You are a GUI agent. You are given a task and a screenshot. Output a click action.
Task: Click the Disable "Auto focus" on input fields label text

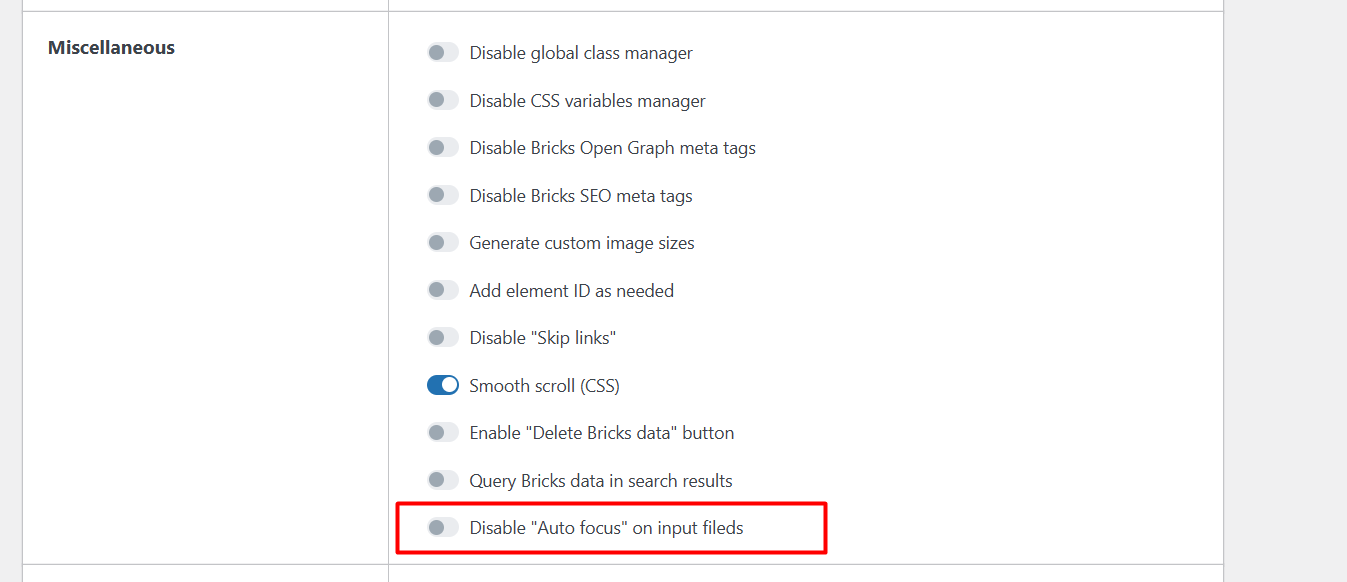[x=607, y=528]
